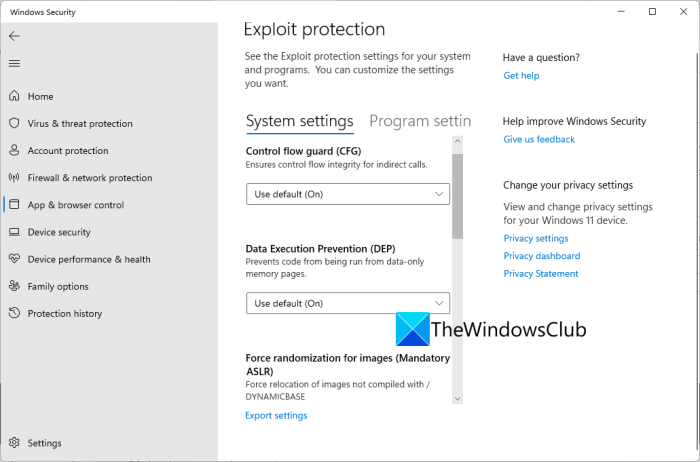700x462 pixels.
Task: Click the Privacy dashboard link
Action: [x=541, y=256]
